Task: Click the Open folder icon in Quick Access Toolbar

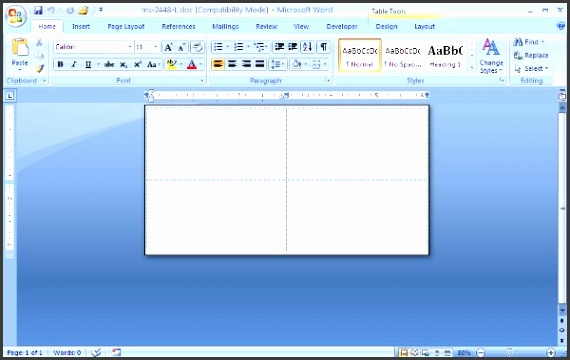Action: click(84, 11)
